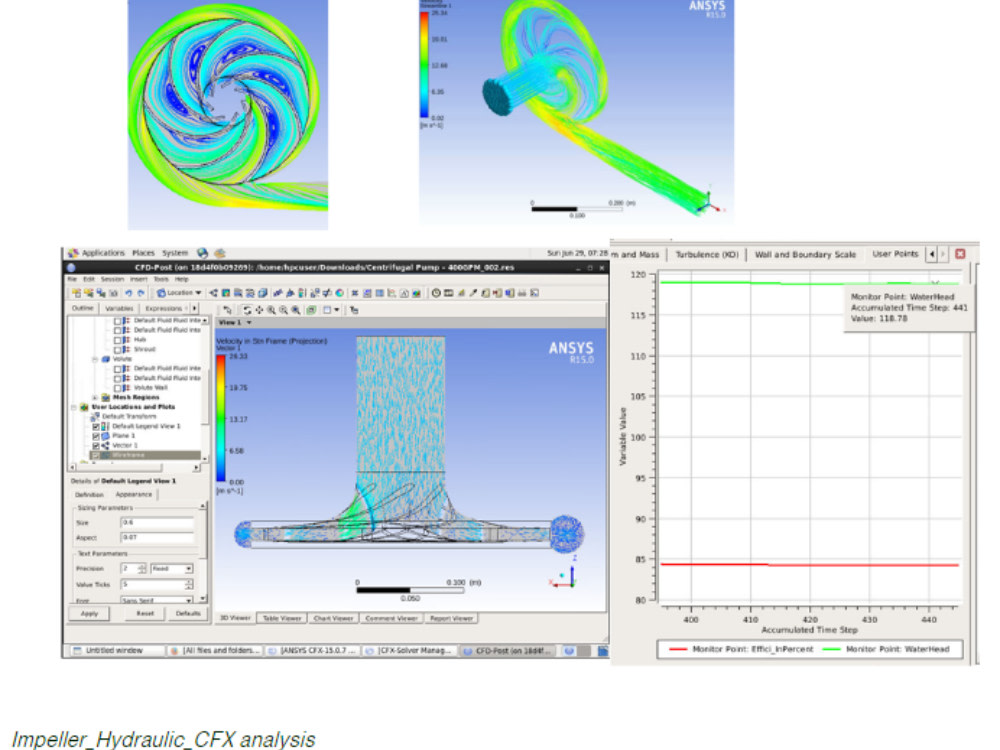Image resolution: width=1000 pixels, height=750 pixels.
Task: Insert a Contour plot from the toolbar
Action: (x=225, y=293)
